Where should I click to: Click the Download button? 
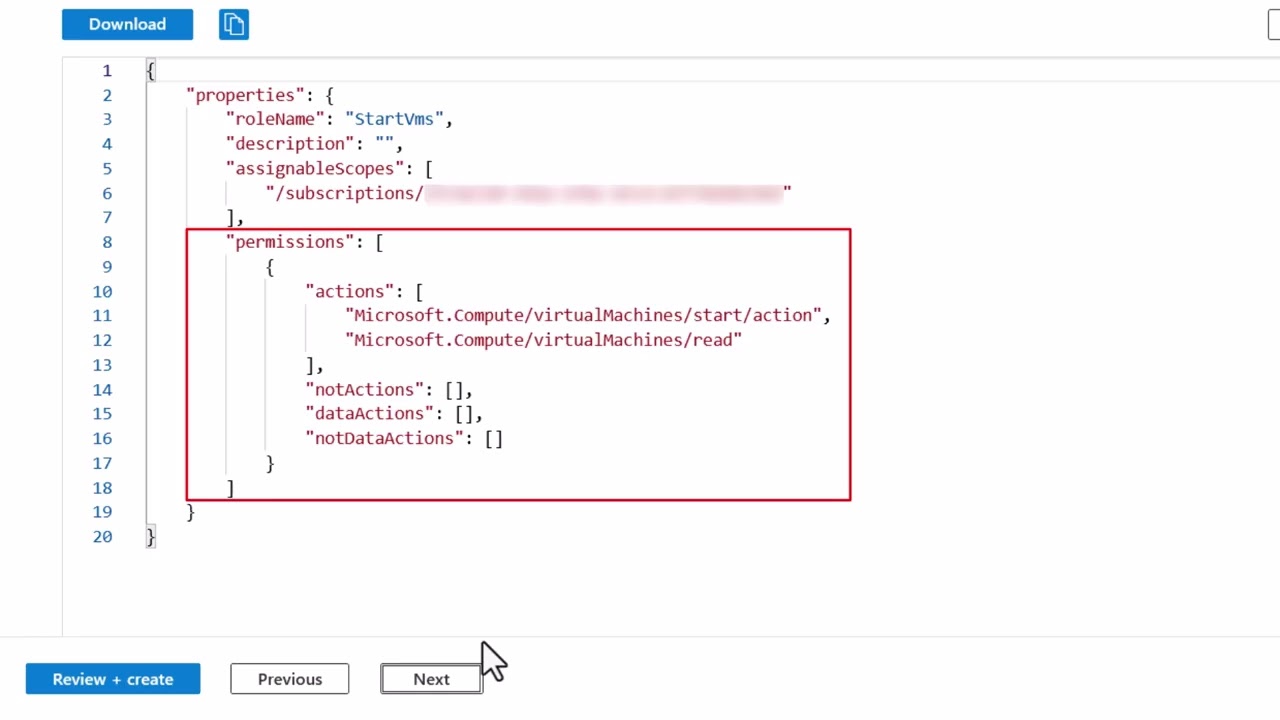pos(127,24)
